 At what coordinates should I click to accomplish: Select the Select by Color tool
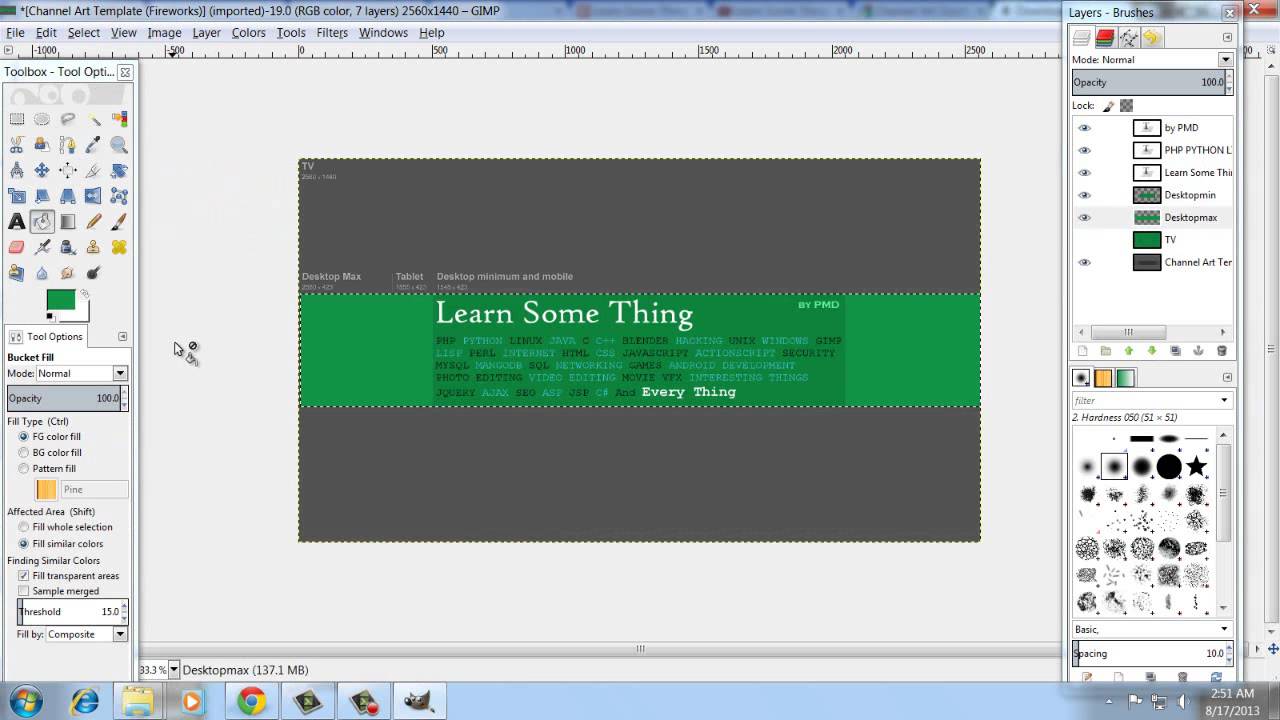pos(119,119)
